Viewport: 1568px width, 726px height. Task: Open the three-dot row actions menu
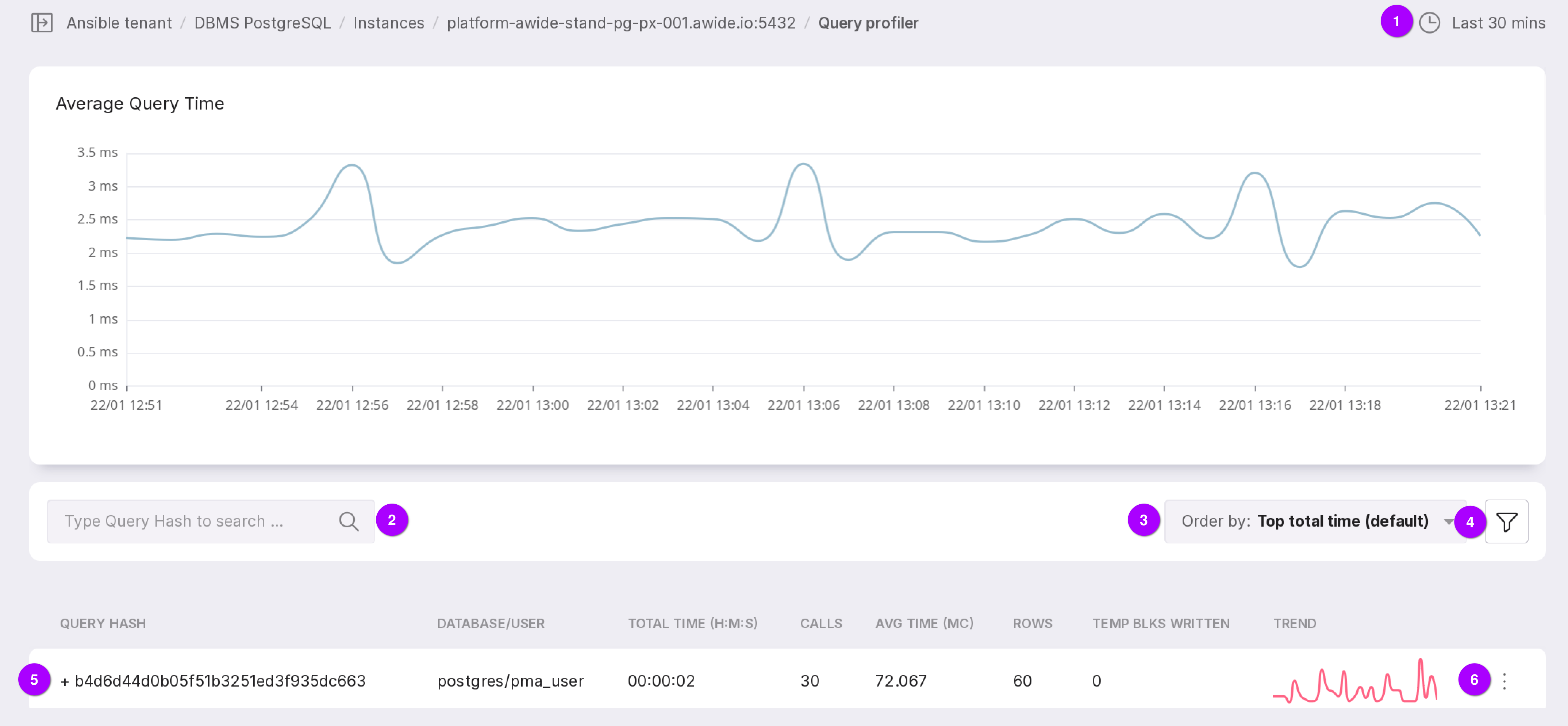click(x=1504, y=681)
